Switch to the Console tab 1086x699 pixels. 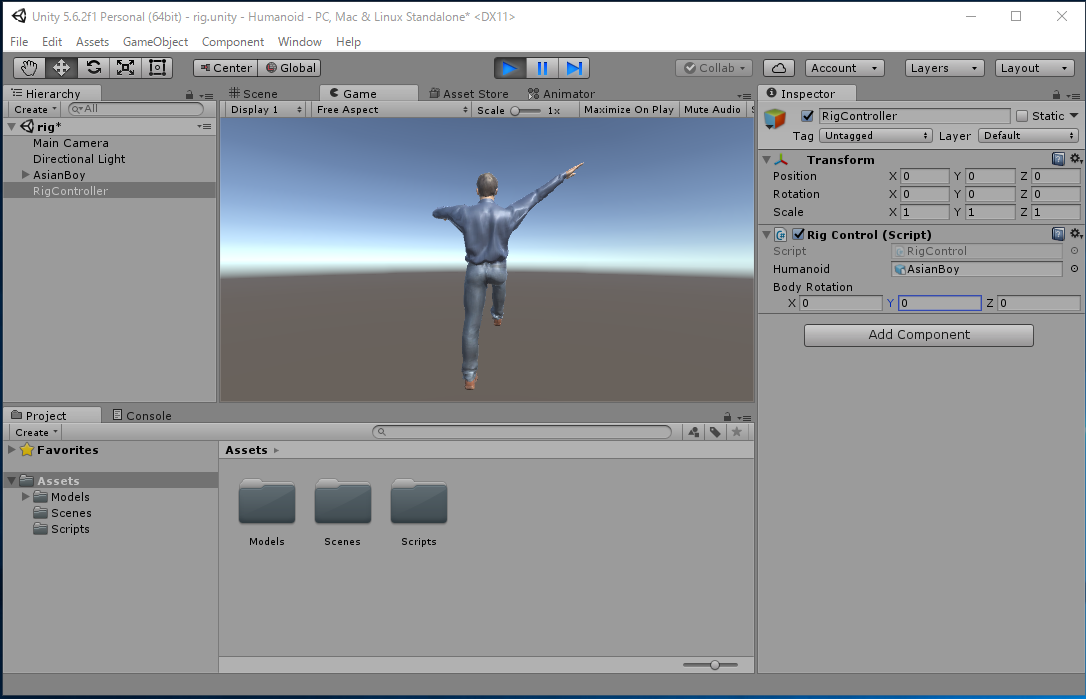141,416
